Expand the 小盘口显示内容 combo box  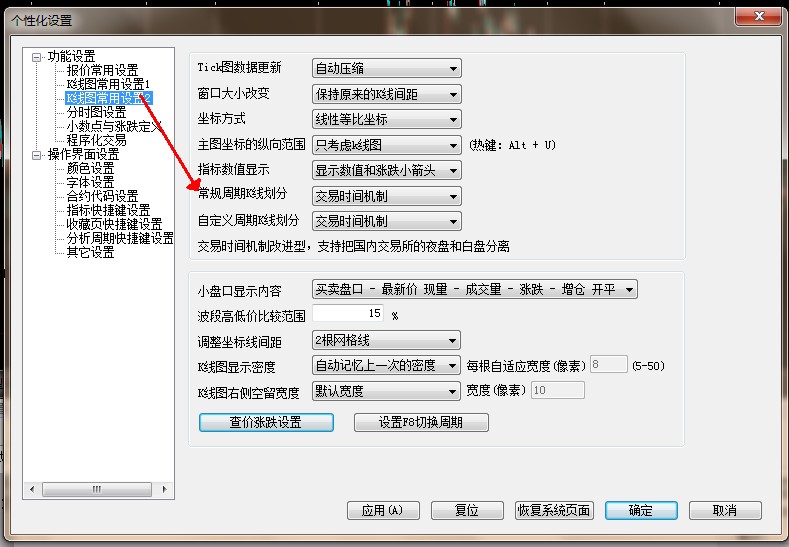point(475,290)
